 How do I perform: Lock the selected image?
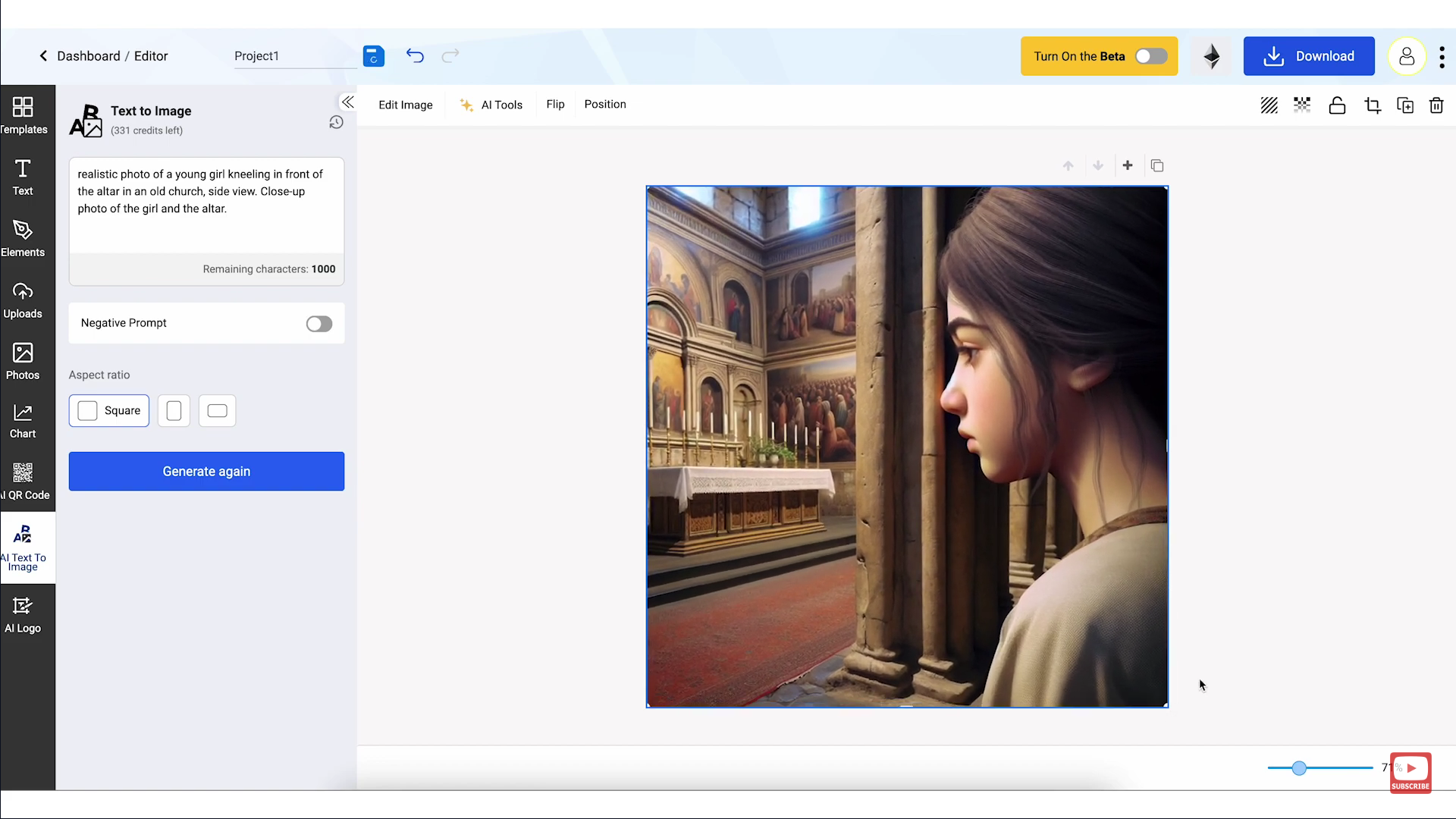pyautogui.click(x=1337, y=105)
